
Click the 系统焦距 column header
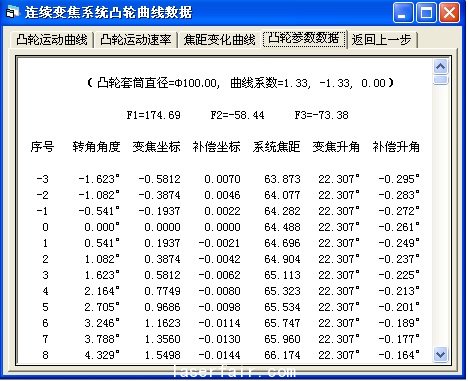tap(276, 147)
